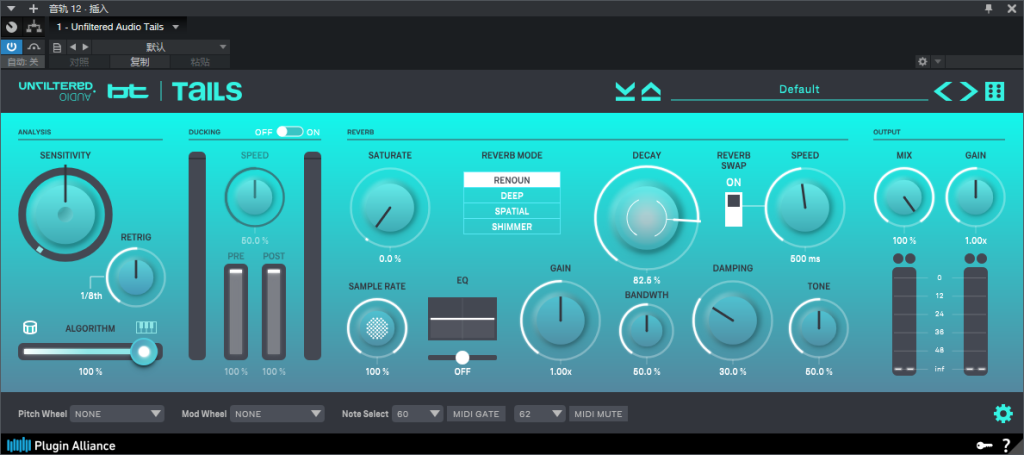Open the Mod Wheel NONE dropdown
The image size is (1024, 455).
277,413
